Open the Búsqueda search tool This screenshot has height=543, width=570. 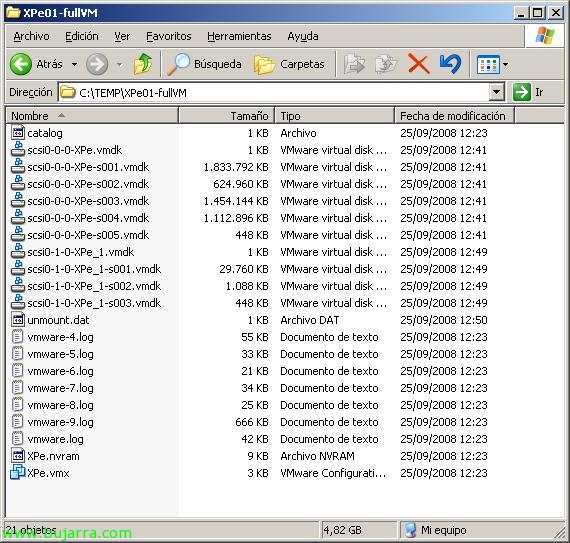[x=204, y=64]
